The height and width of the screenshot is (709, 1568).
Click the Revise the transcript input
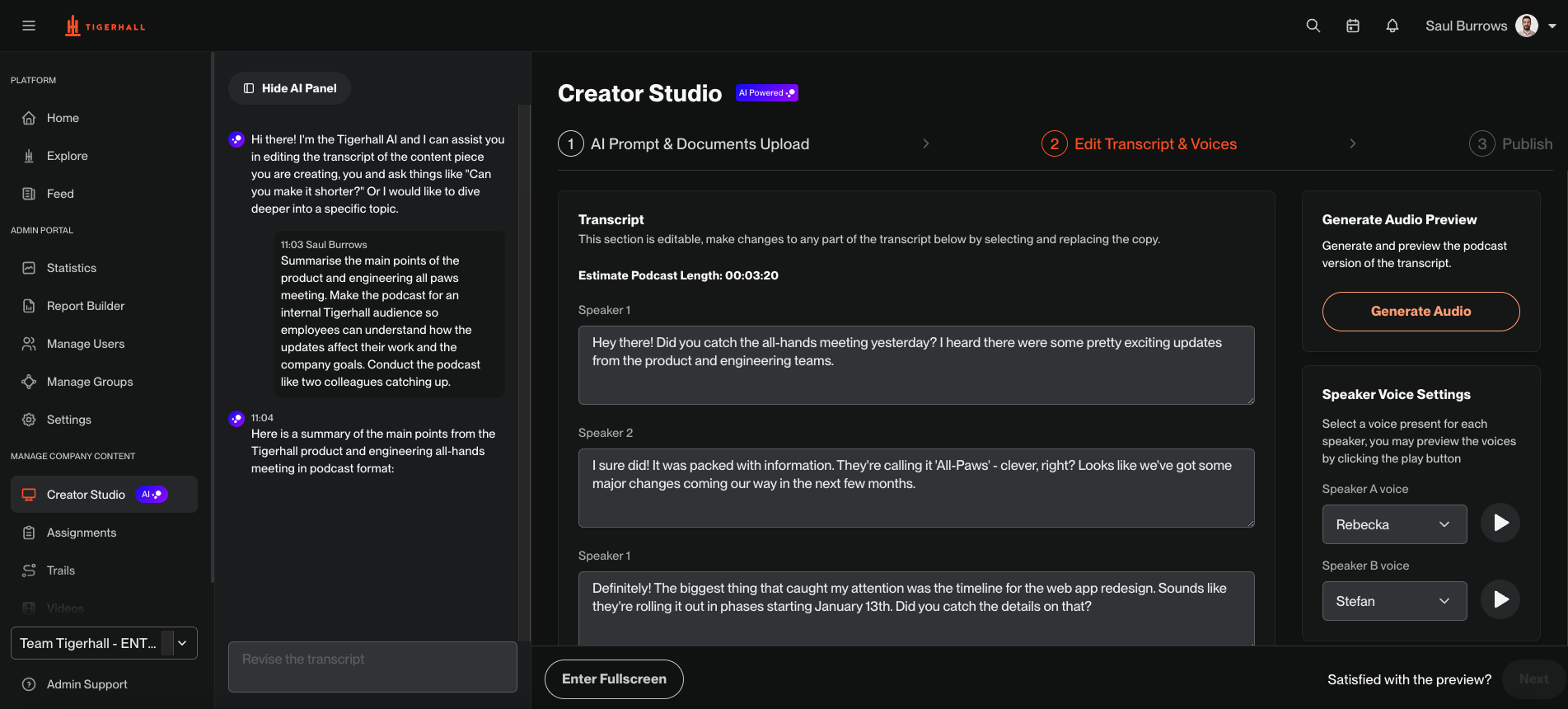tap(372, 667)
